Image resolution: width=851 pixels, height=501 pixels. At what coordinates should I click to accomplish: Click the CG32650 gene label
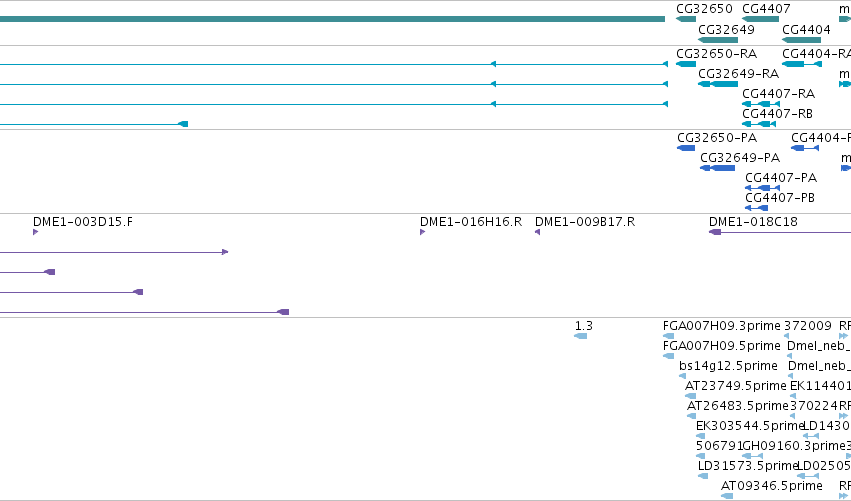pos(704,9)
